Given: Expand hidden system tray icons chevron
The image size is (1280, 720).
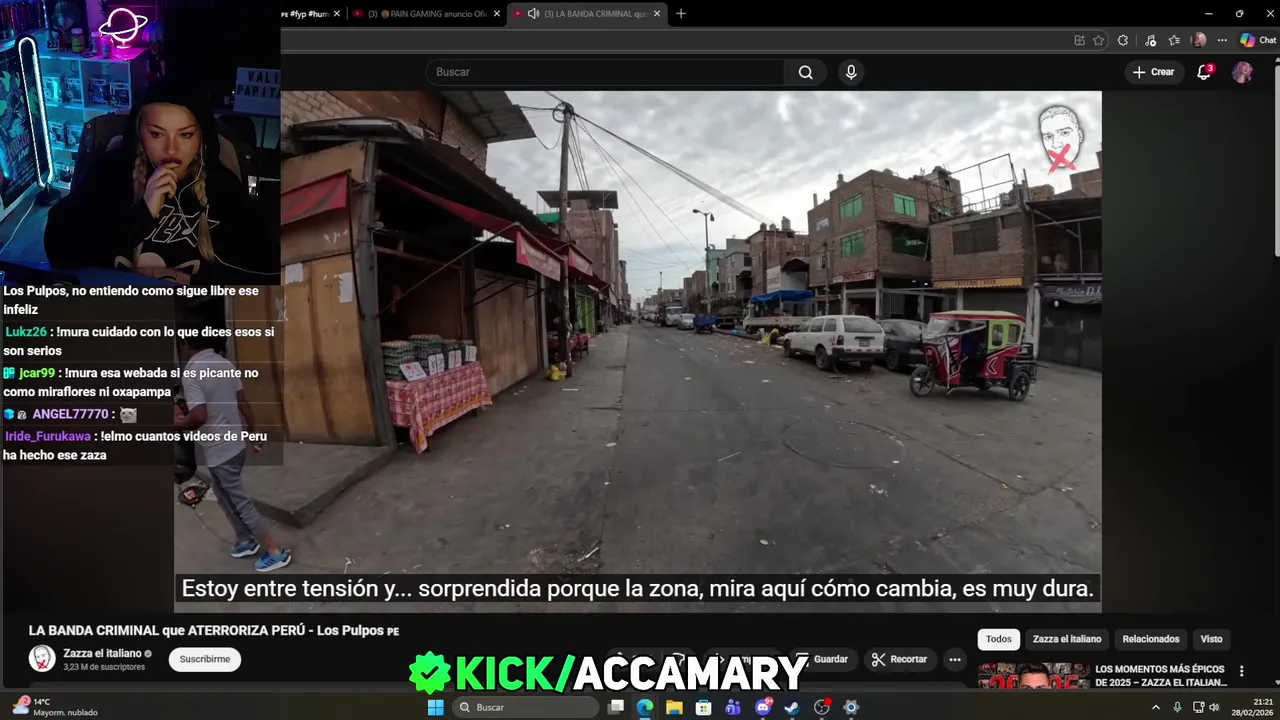Looking at the screenshot, I should (1156, 707).
